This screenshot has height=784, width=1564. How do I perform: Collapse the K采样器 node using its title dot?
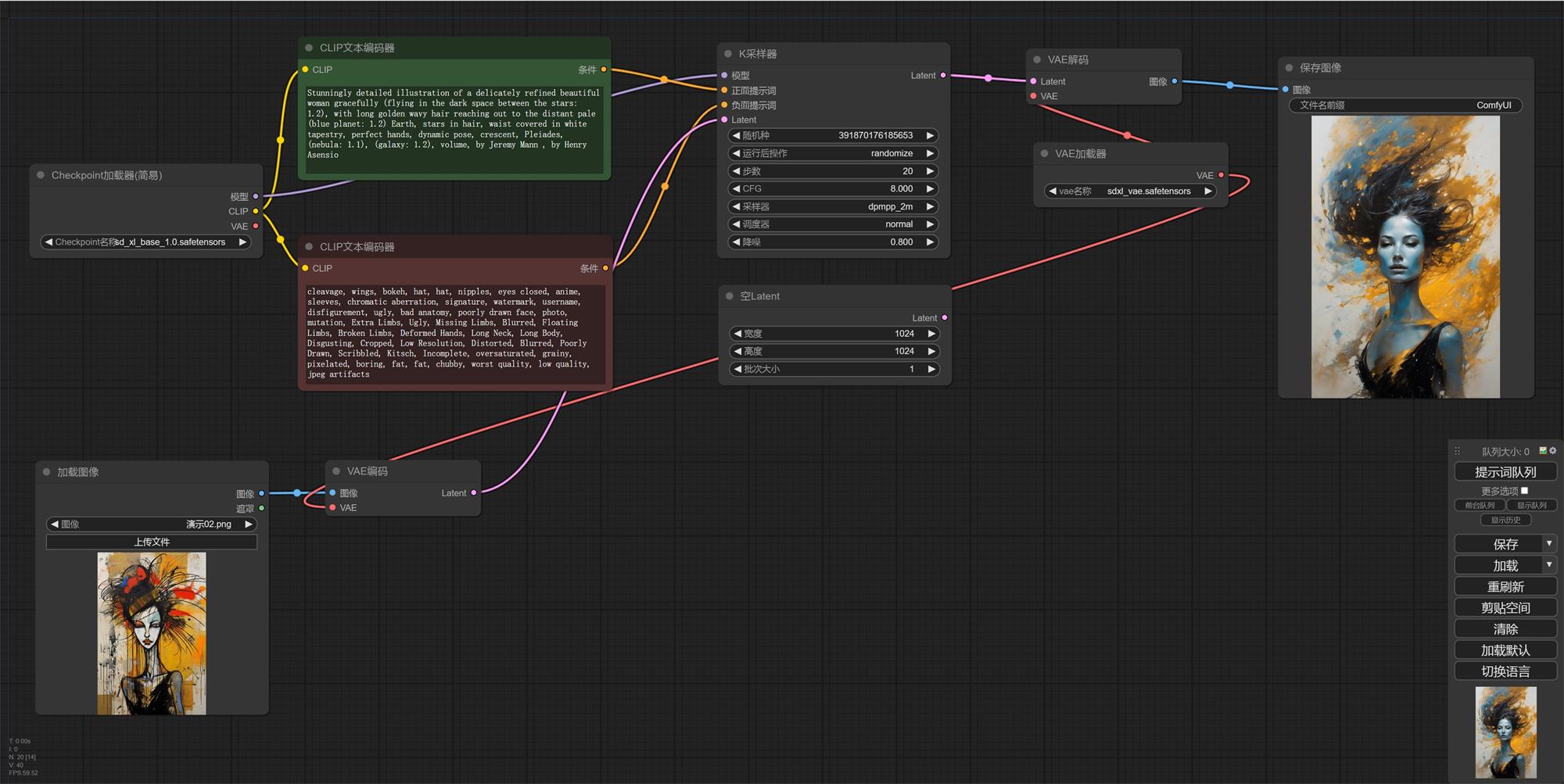[728, 54]
